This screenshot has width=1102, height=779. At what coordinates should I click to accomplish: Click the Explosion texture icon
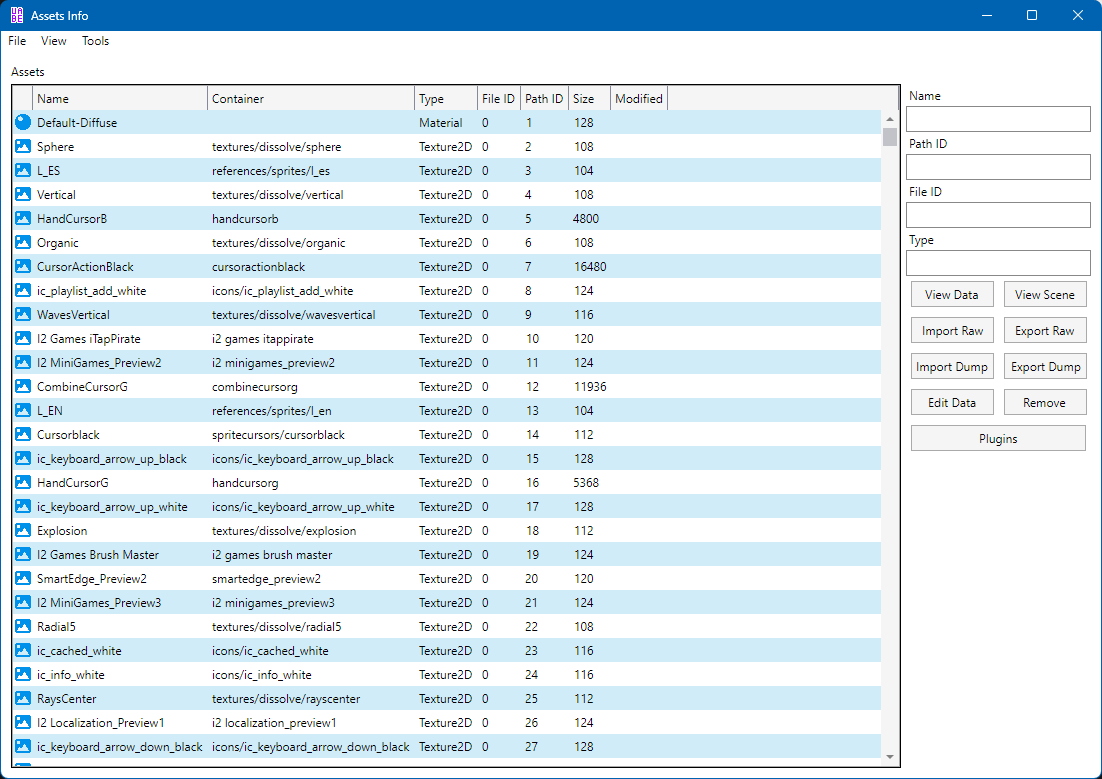tap(23, 530)
